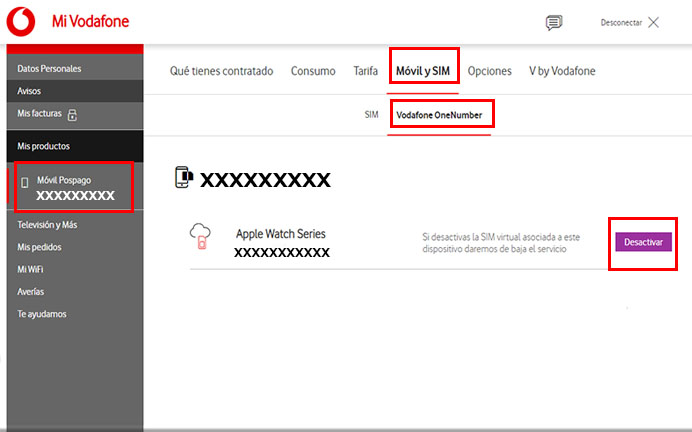Switch to the Móvil y SIM tab
Screen dimensions: 692x432
pyautogui.click(x=424, y=71)
